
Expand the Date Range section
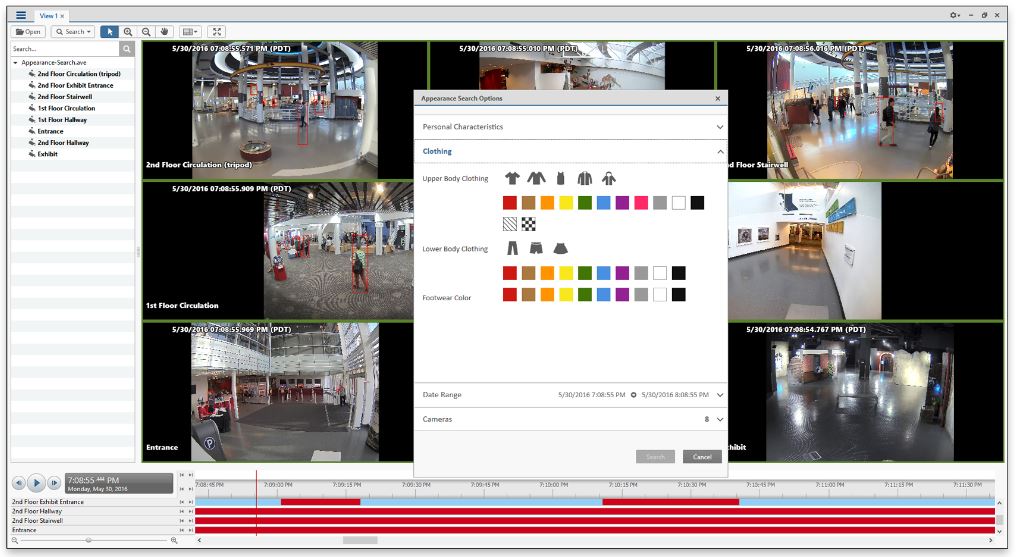[x=570, y=395]
